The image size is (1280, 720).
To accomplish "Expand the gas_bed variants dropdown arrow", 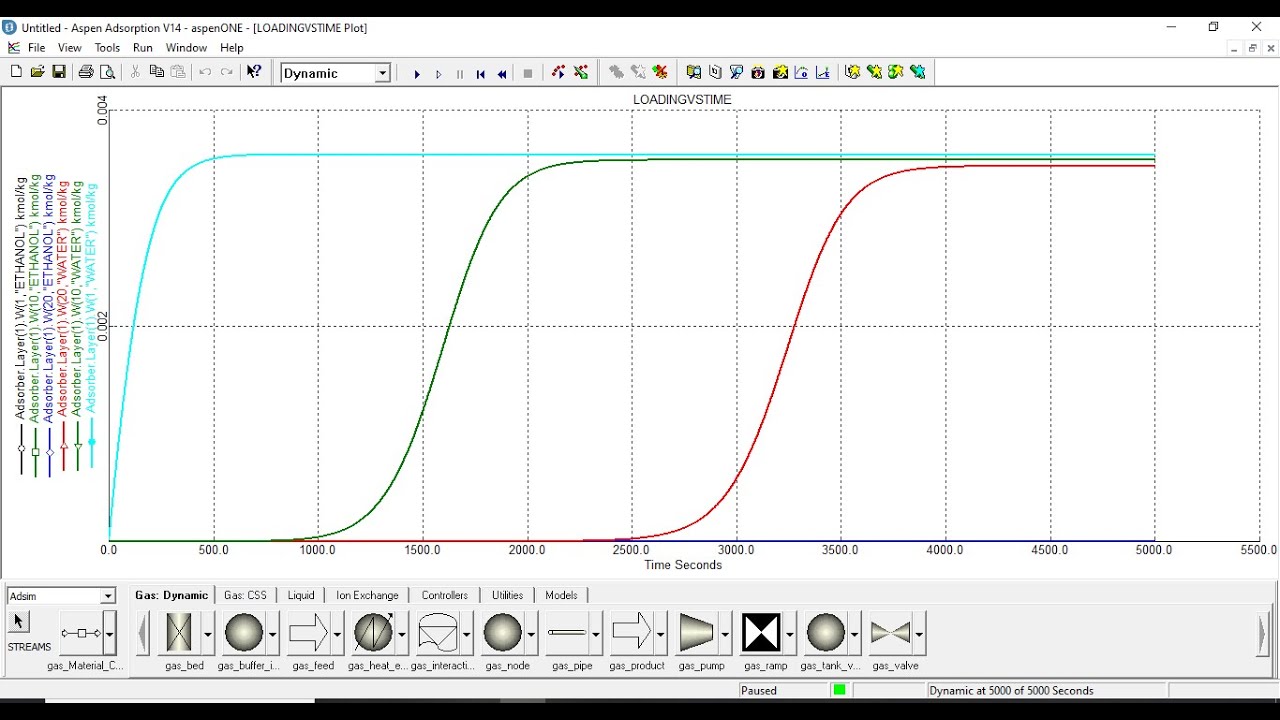I will pyautogui.click(x=208, y=633).
